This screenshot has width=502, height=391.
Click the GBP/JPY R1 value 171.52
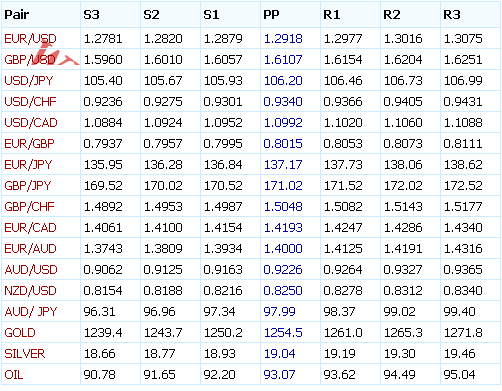coord(343,186)
